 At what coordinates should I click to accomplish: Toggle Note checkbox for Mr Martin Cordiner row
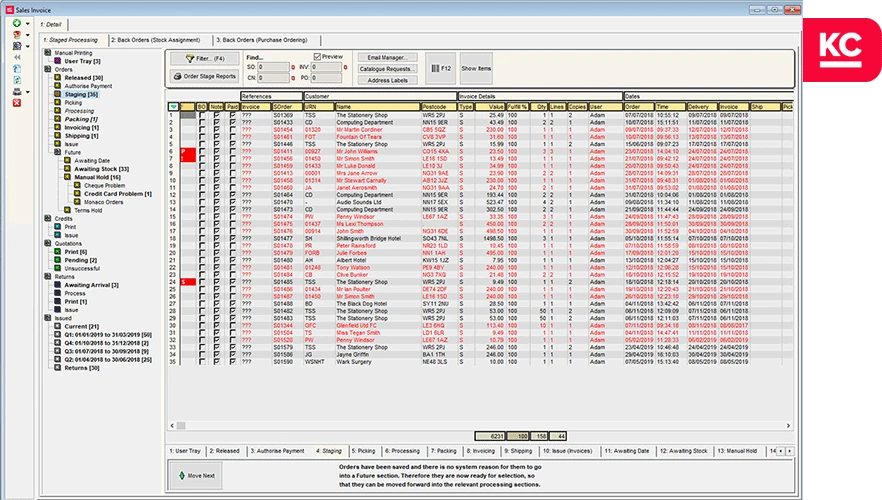pyautogui.click(x=217, y=129)
